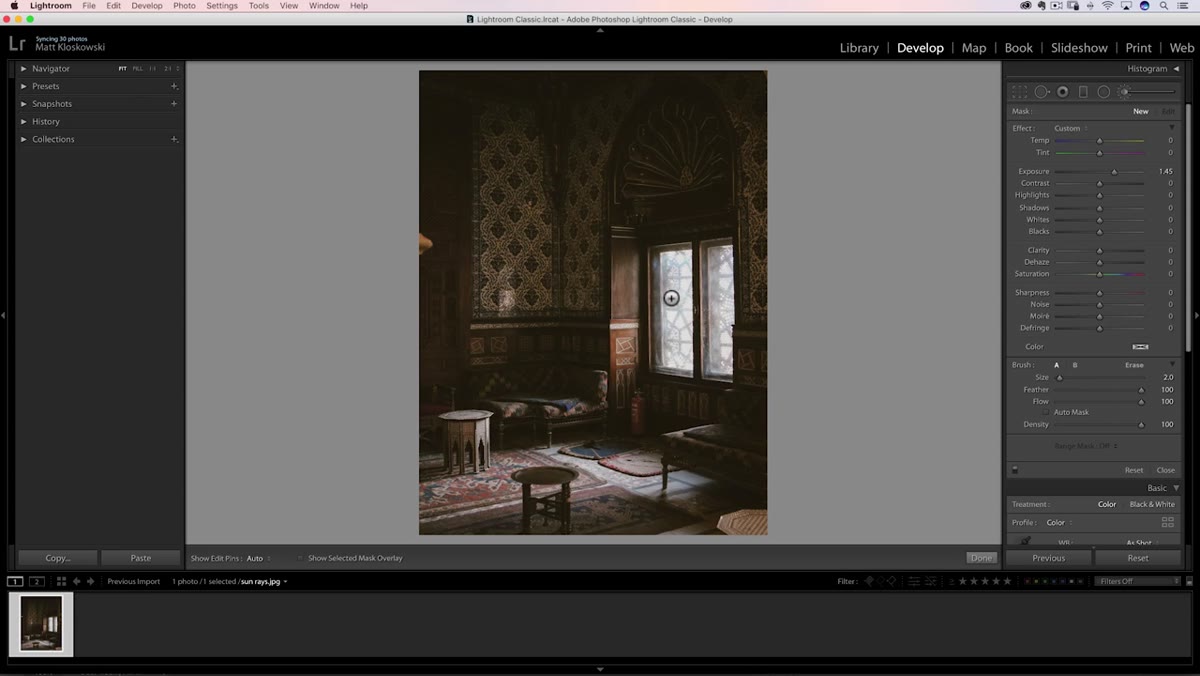Image resolution: width=1200 pixels, height=676 pixels.
Task: Click the Previous button
Action: coord(1049,558)
